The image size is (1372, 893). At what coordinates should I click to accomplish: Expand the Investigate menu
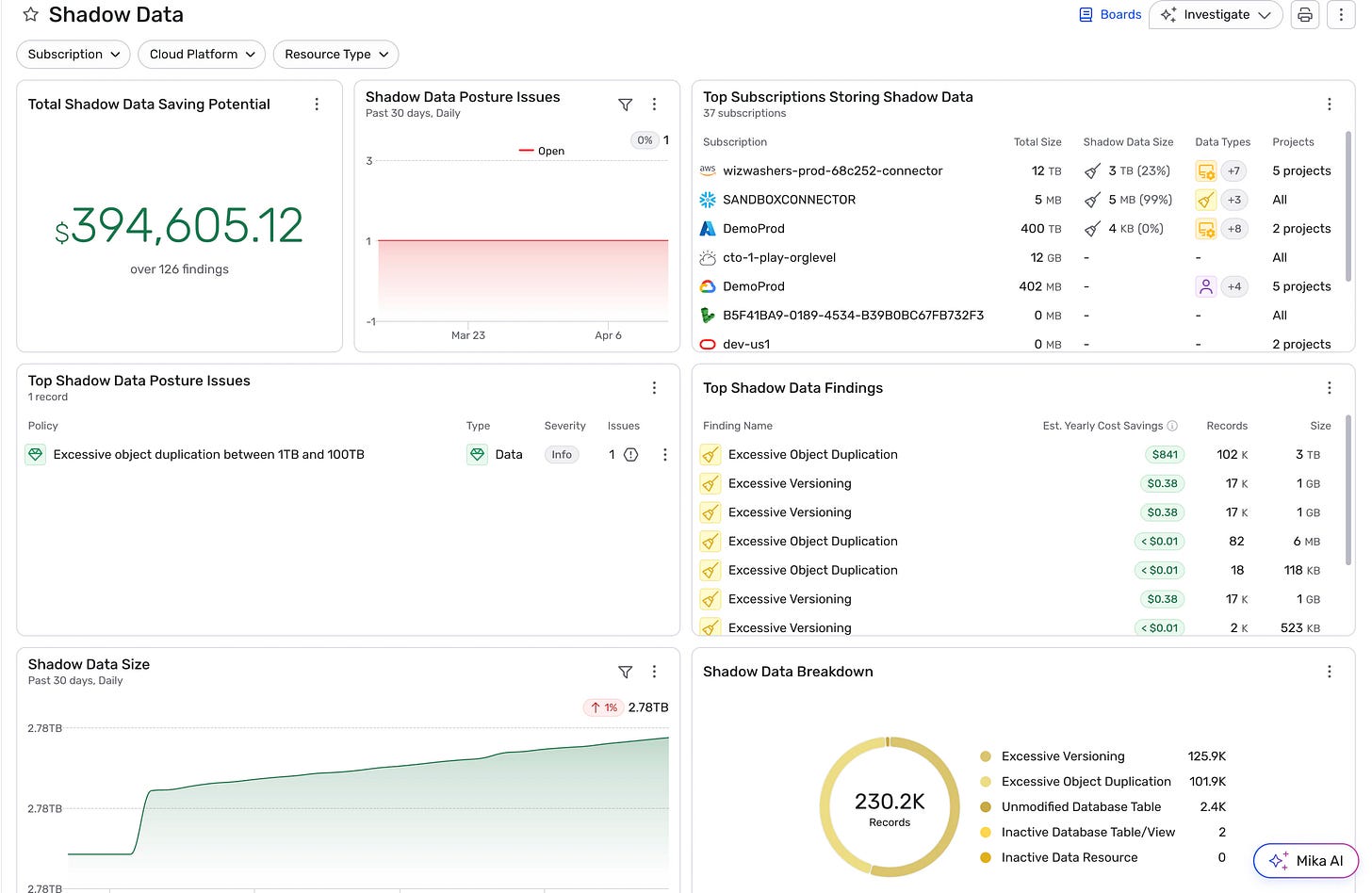coord(1216,15)
